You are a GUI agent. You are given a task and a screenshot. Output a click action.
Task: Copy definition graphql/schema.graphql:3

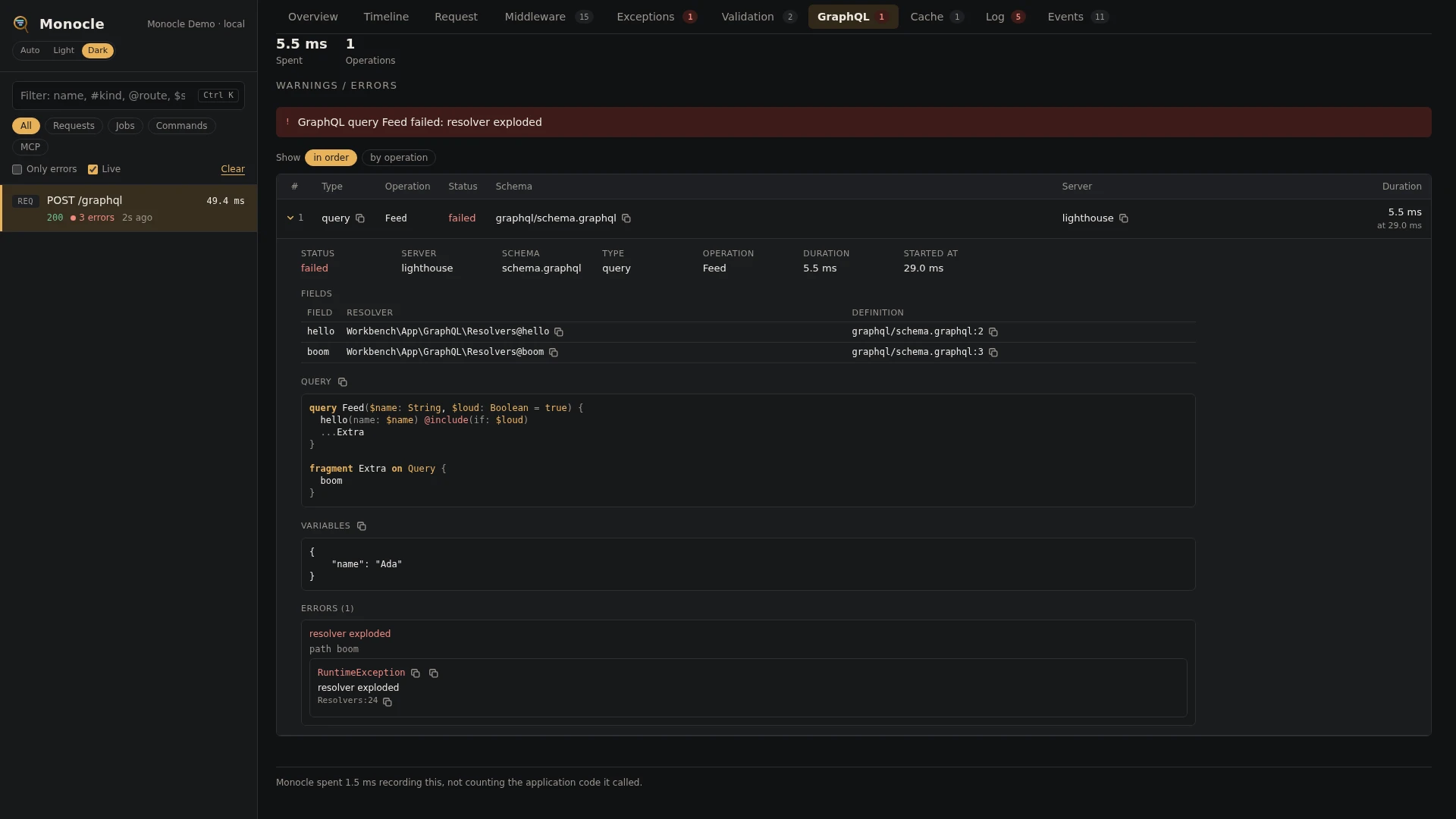(x=993, y=353)
